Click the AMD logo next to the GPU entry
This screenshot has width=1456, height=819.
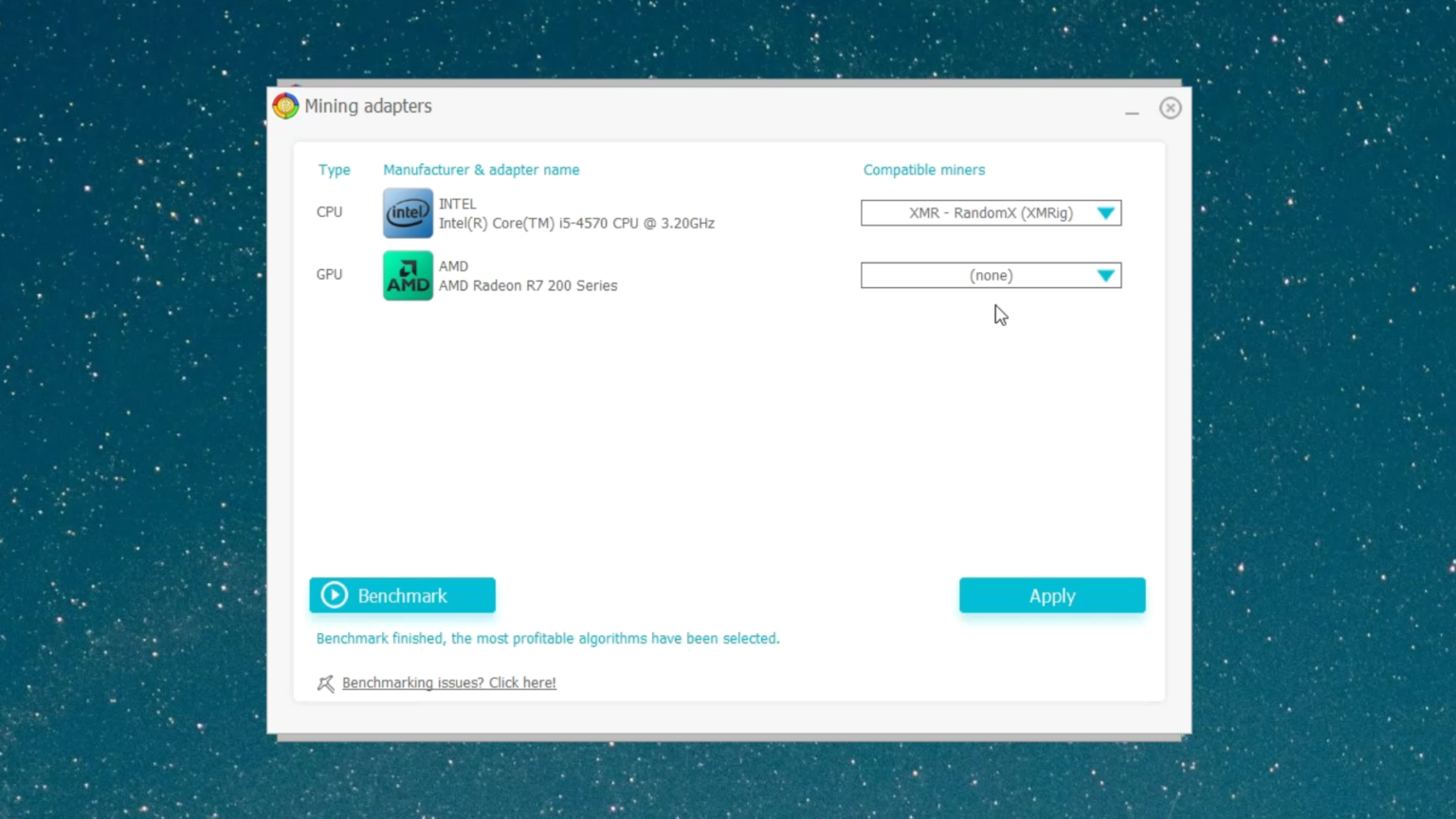tap(407, 275)
